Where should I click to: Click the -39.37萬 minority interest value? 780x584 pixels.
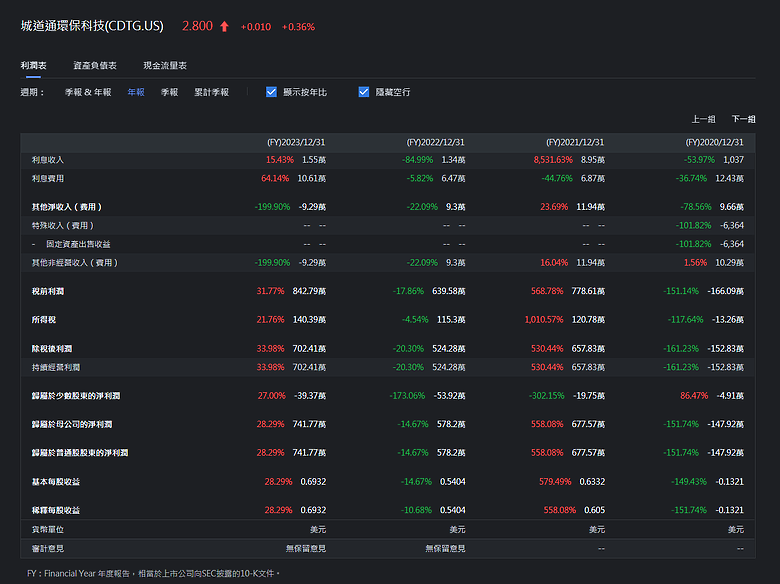pyautogui.click(x=310, y=395)
